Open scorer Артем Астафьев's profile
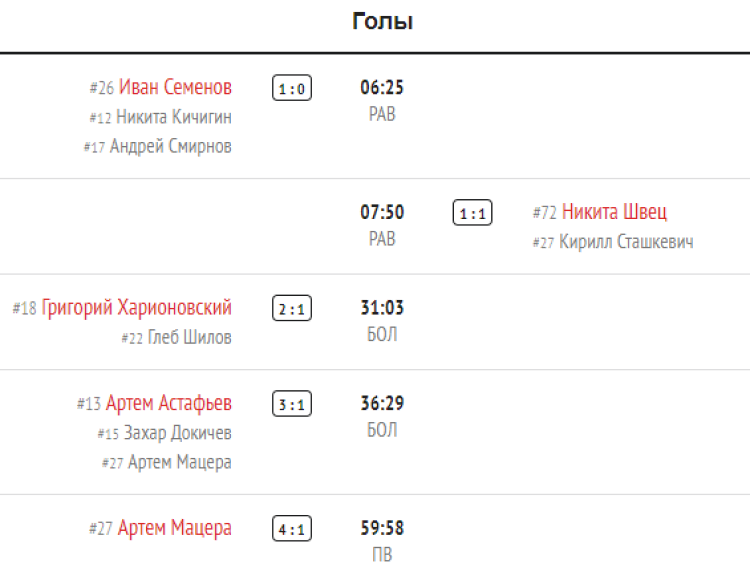The width and height of the screenshot is (750, 584). (x=168, y=404)
